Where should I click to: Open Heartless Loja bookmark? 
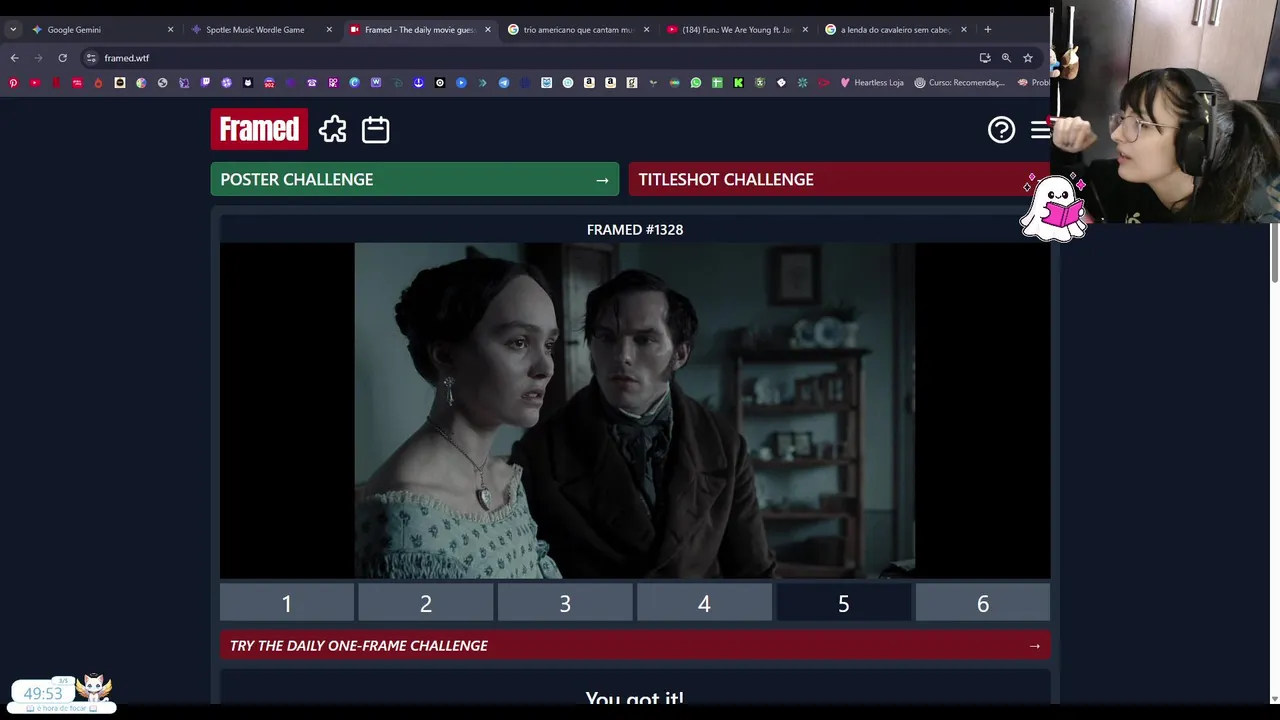(872, 83)
